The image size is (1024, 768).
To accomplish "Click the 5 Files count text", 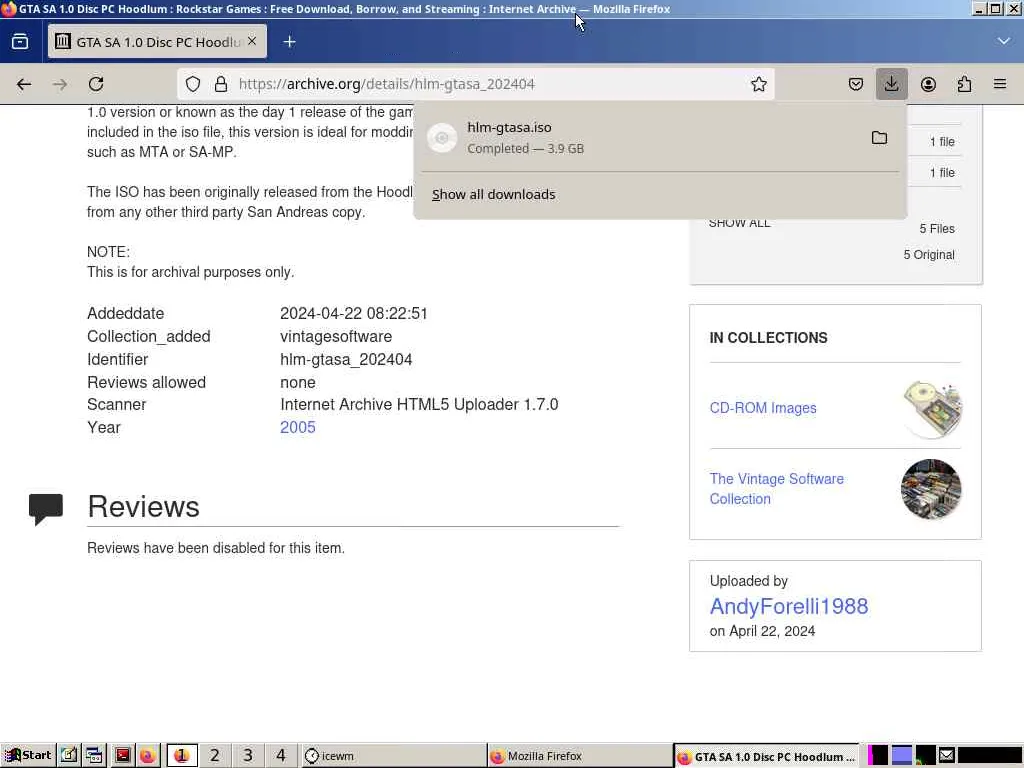I will click(936, 229).
